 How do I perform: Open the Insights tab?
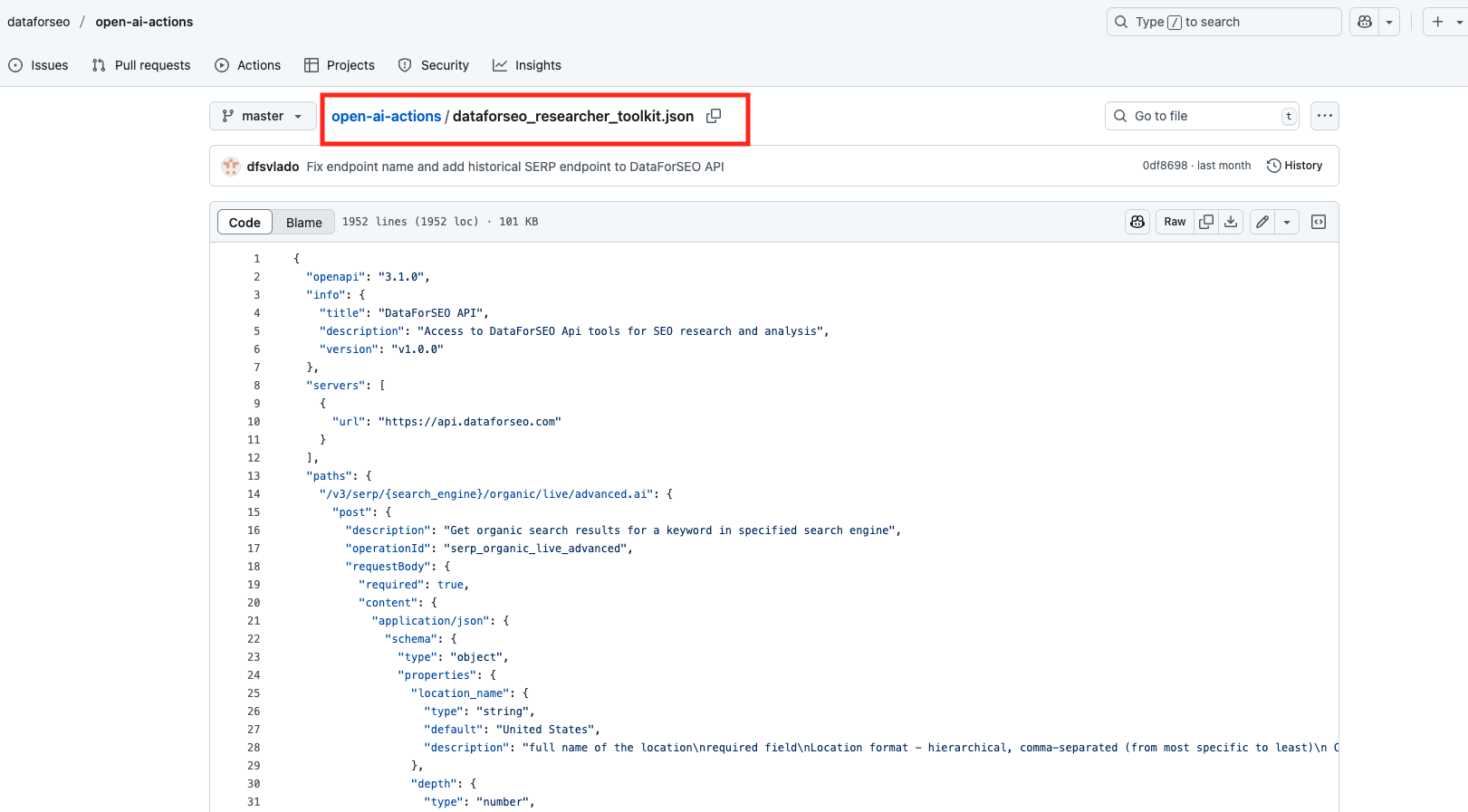click(x=527, y=65)
